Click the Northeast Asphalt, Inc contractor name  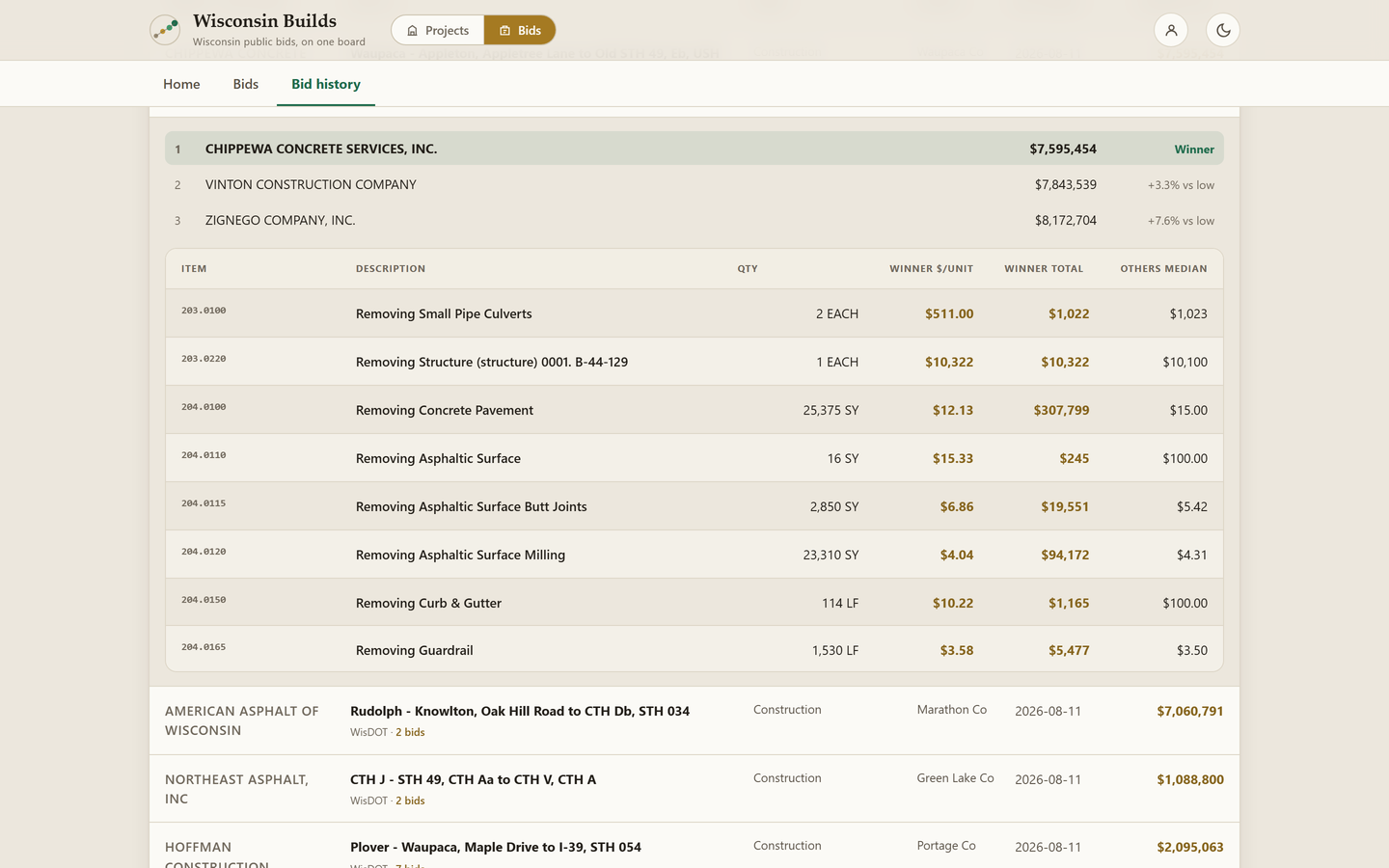(237, 789)
